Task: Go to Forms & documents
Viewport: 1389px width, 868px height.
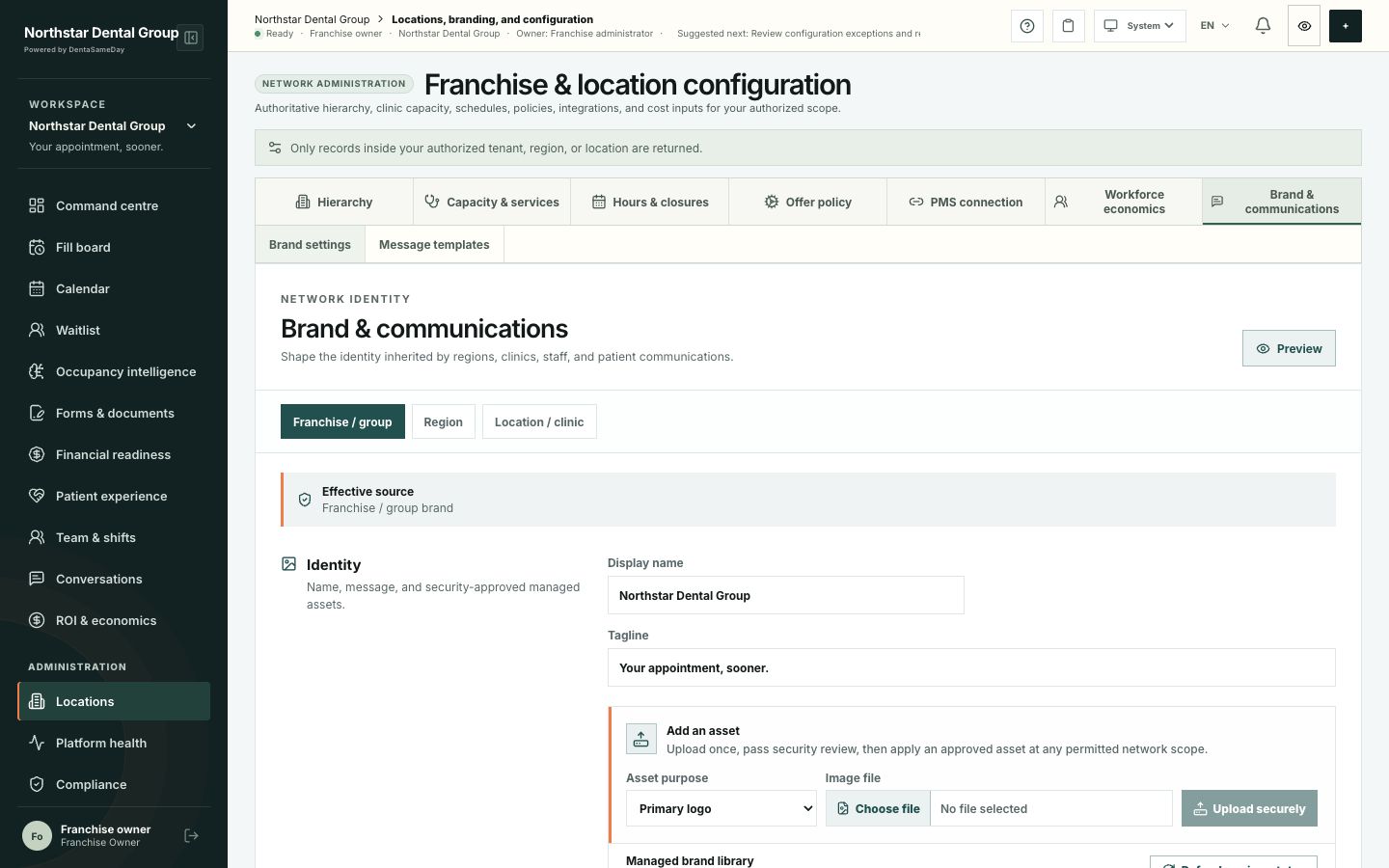Action: [x=114, y=413]
